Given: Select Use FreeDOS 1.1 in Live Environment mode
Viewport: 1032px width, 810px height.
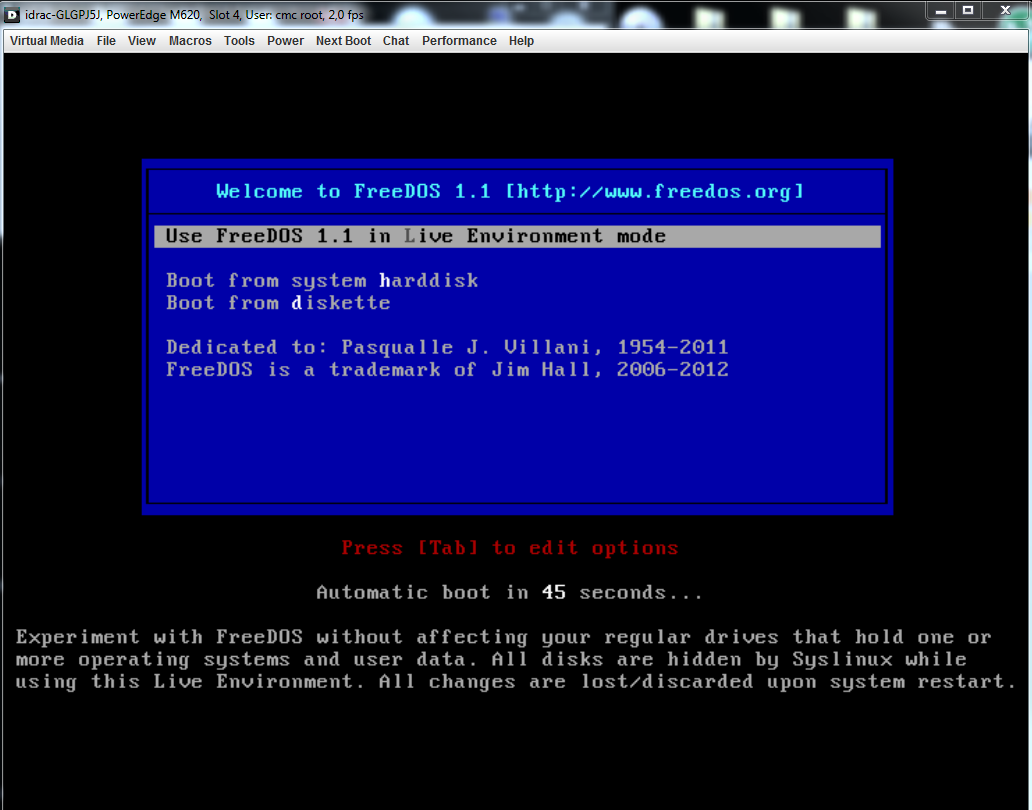Looking at the screenshot, I should coord(517,236).
